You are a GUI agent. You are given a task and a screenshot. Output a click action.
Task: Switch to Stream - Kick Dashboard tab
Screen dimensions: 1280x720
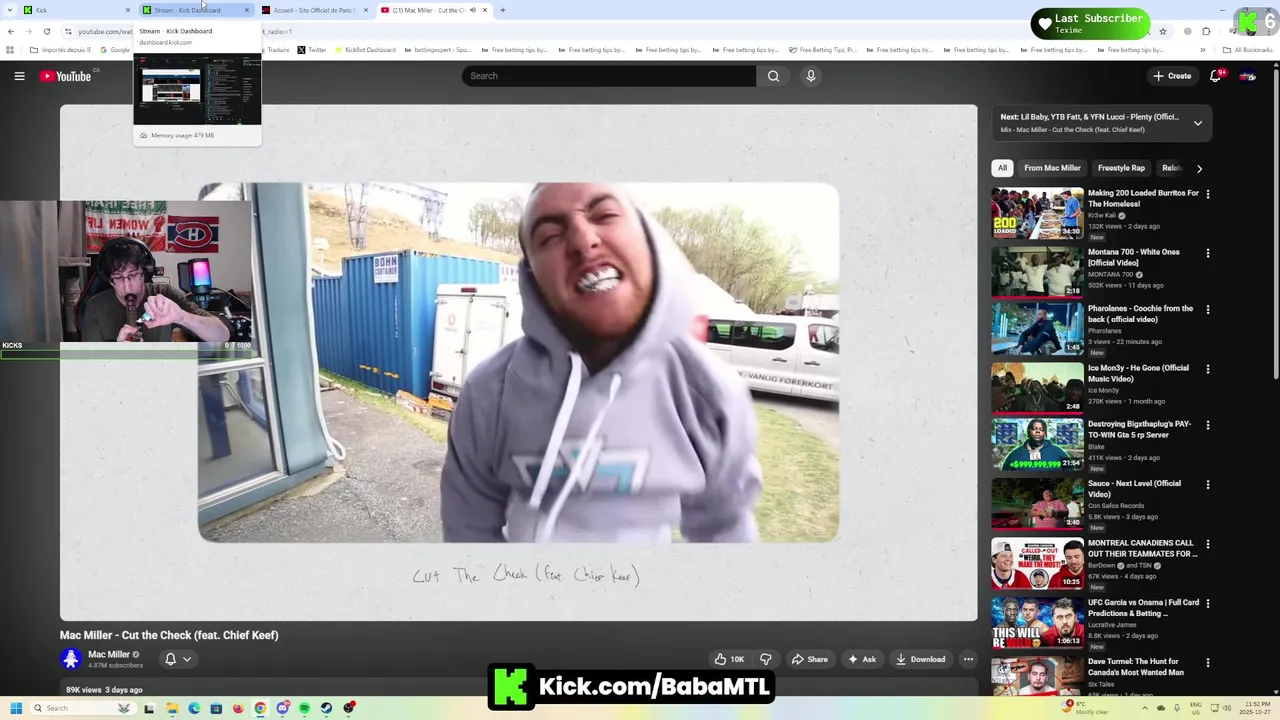click(195, 10)
